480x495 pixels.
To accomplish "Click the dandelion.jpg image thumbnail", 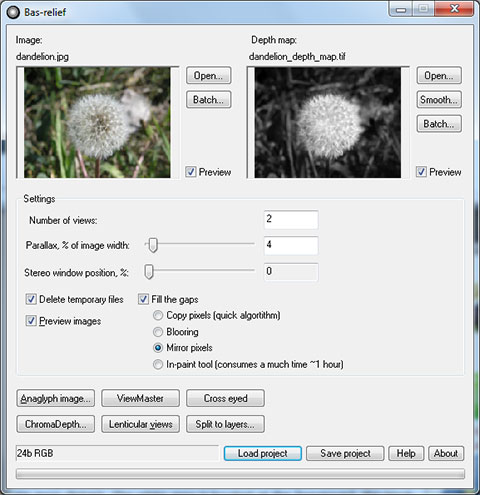I will (97, 122).
